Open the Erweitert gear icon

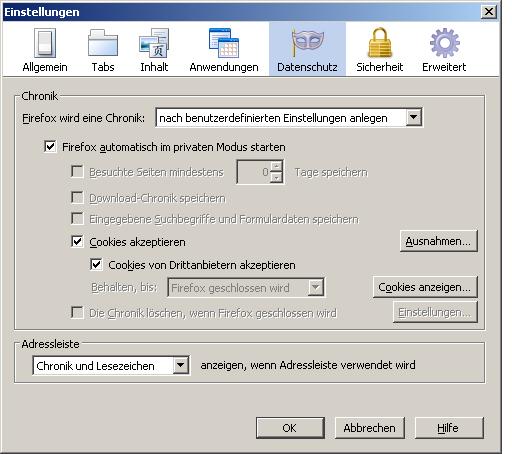444,43
